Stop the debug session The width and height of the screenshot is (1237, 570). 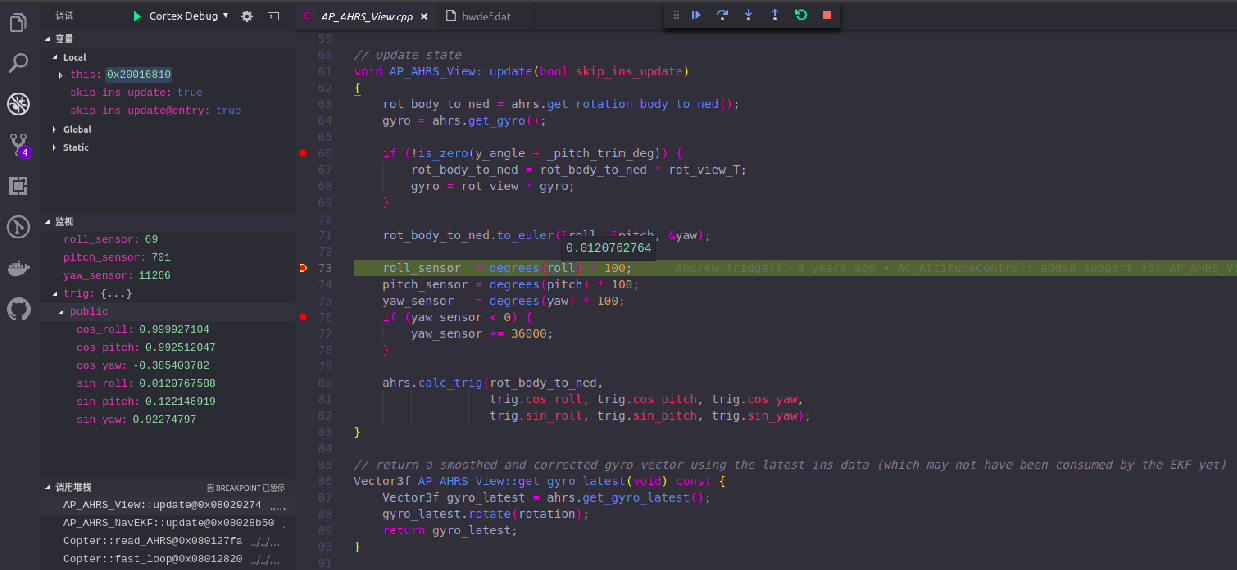(x=826, y=15)
